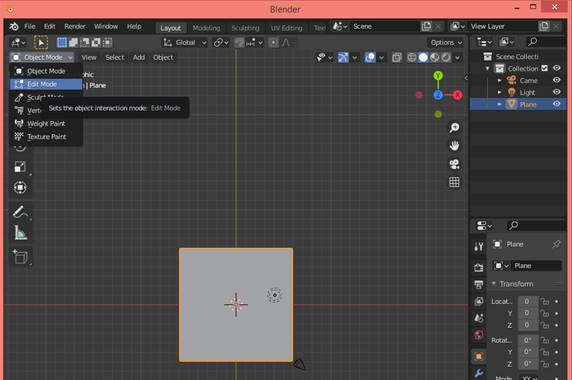The image size is (572, 380).
Task: Toggle perspective/orthographic grid icon
Action: tap(454, 182)
